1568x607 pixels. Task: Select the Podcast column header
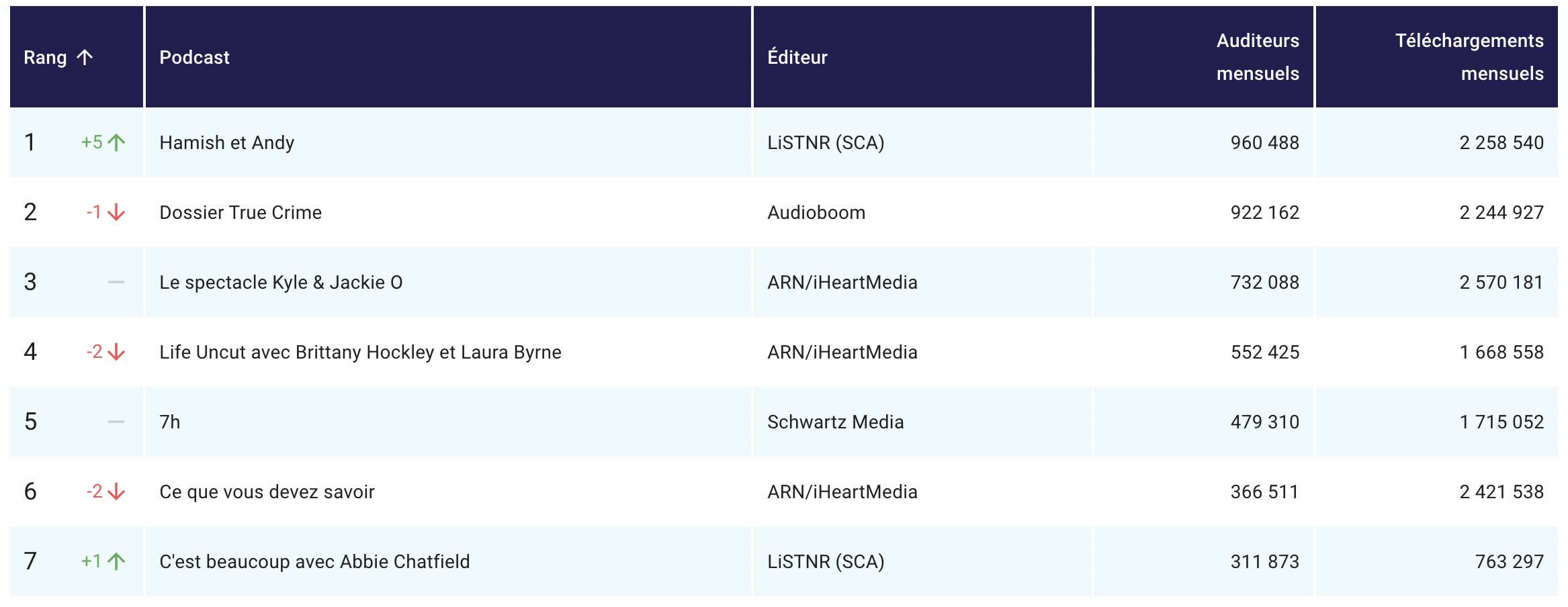tap(193, 57)
